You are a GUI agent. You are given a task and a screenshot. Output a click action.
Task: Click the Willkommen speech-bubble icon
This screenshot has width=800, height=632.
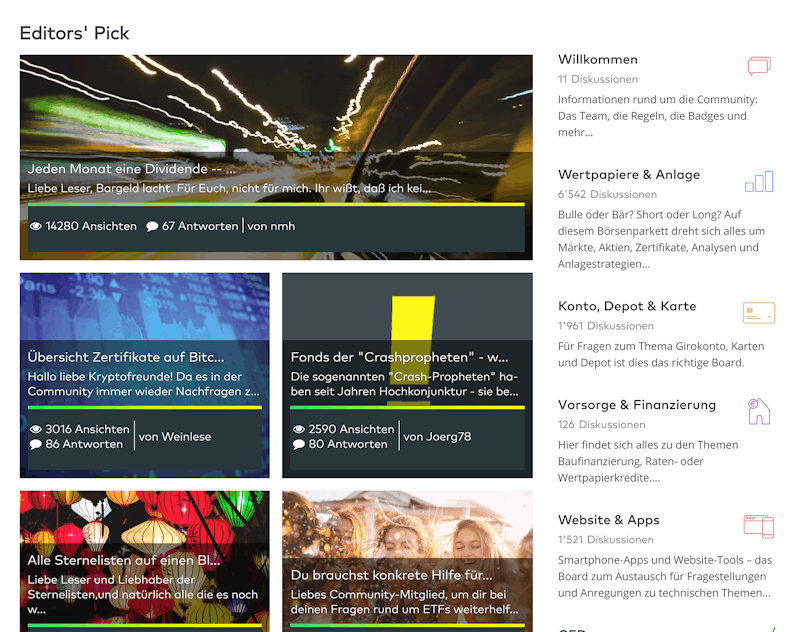759,66
